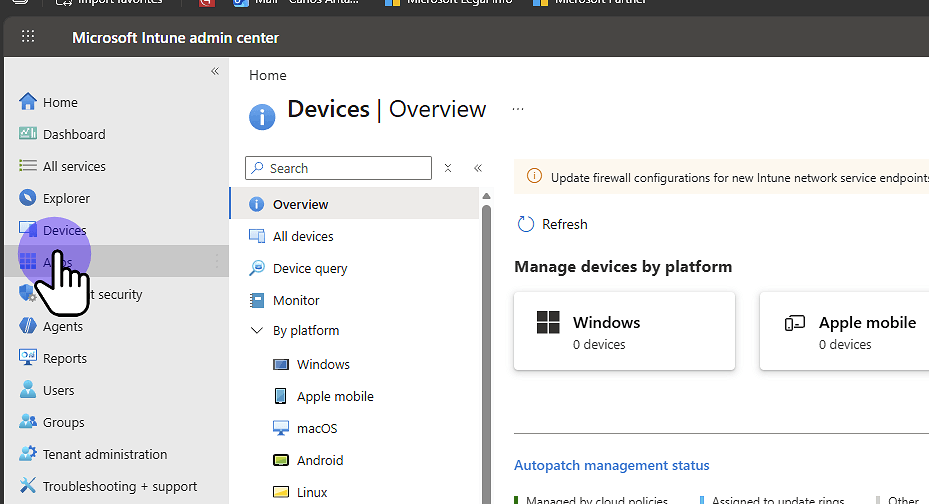This screenshot has width=929, height=504.
Task: Click the Windows platform icon in menu
Action: (x=281, y=364)
